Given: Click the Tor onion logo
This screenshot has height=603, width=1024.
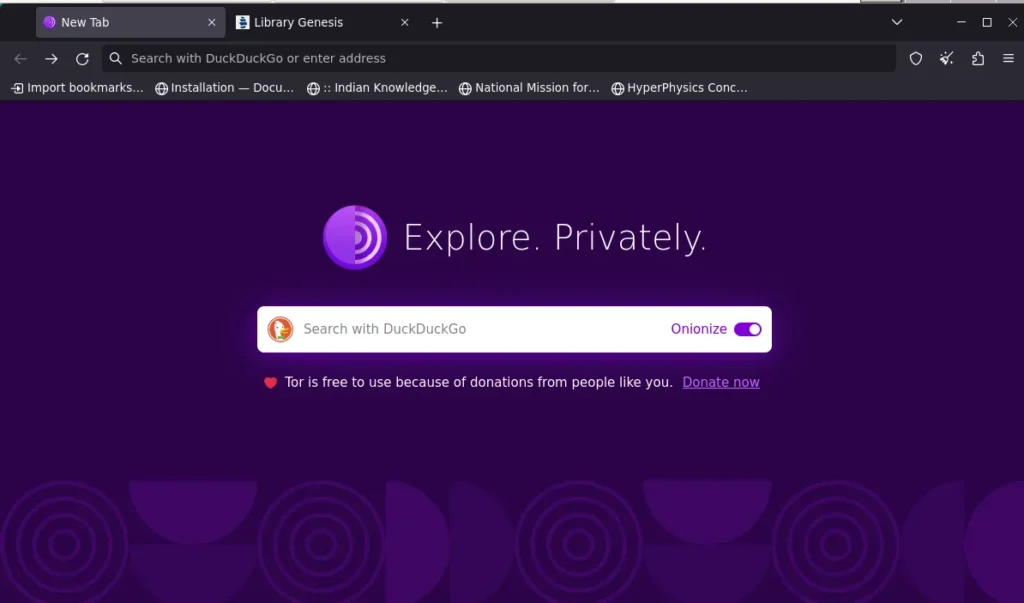Looking at the screenshot, I should [x=355, y=237].
